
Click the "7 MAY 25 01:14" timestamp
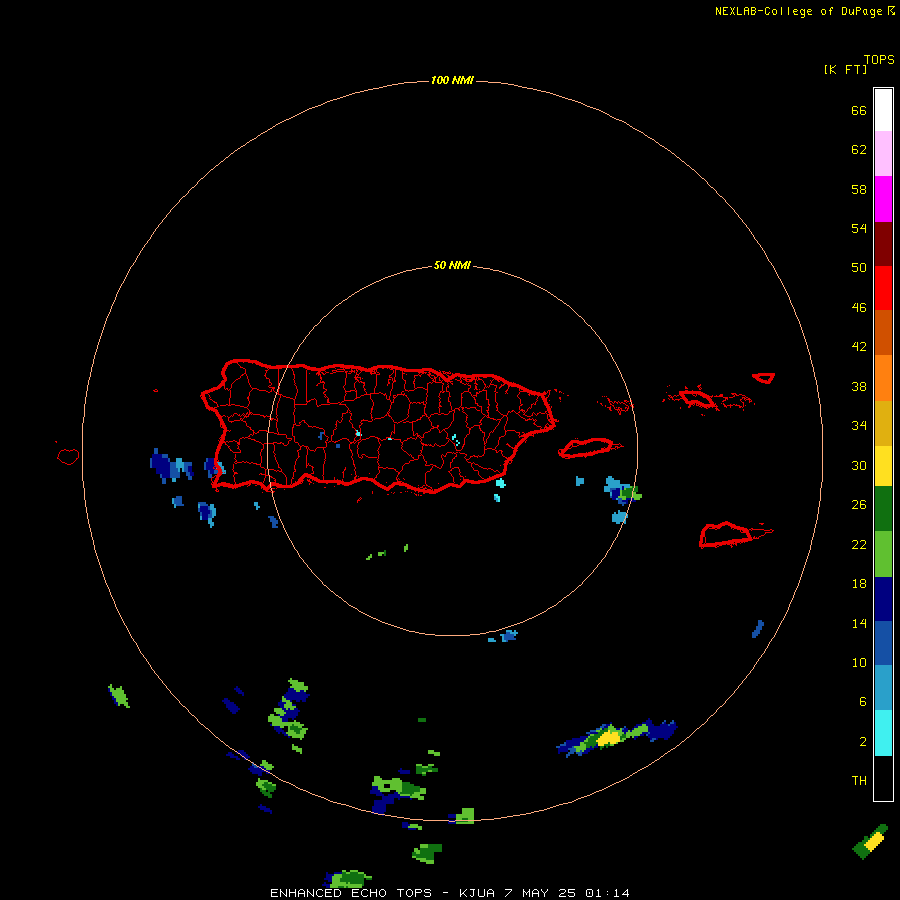tap(567, 893)
